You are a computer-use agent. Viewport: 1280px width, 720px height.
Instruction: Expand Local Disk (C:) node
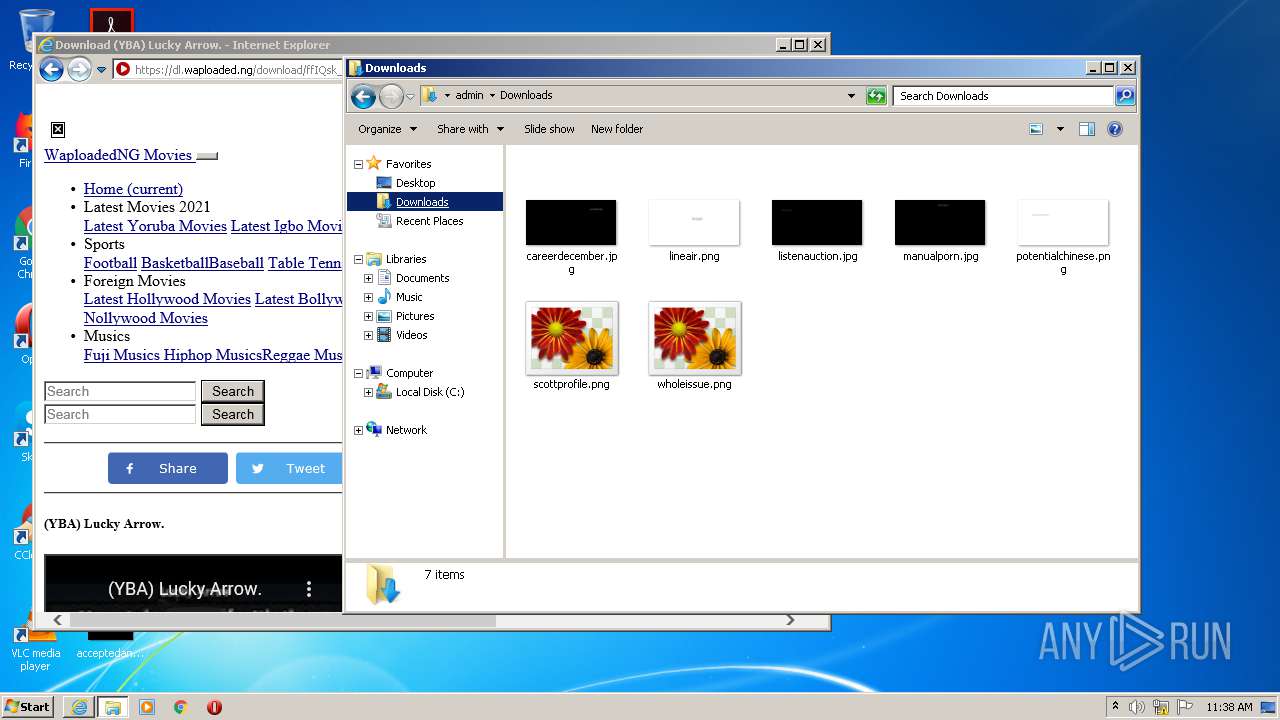(368, 392)
